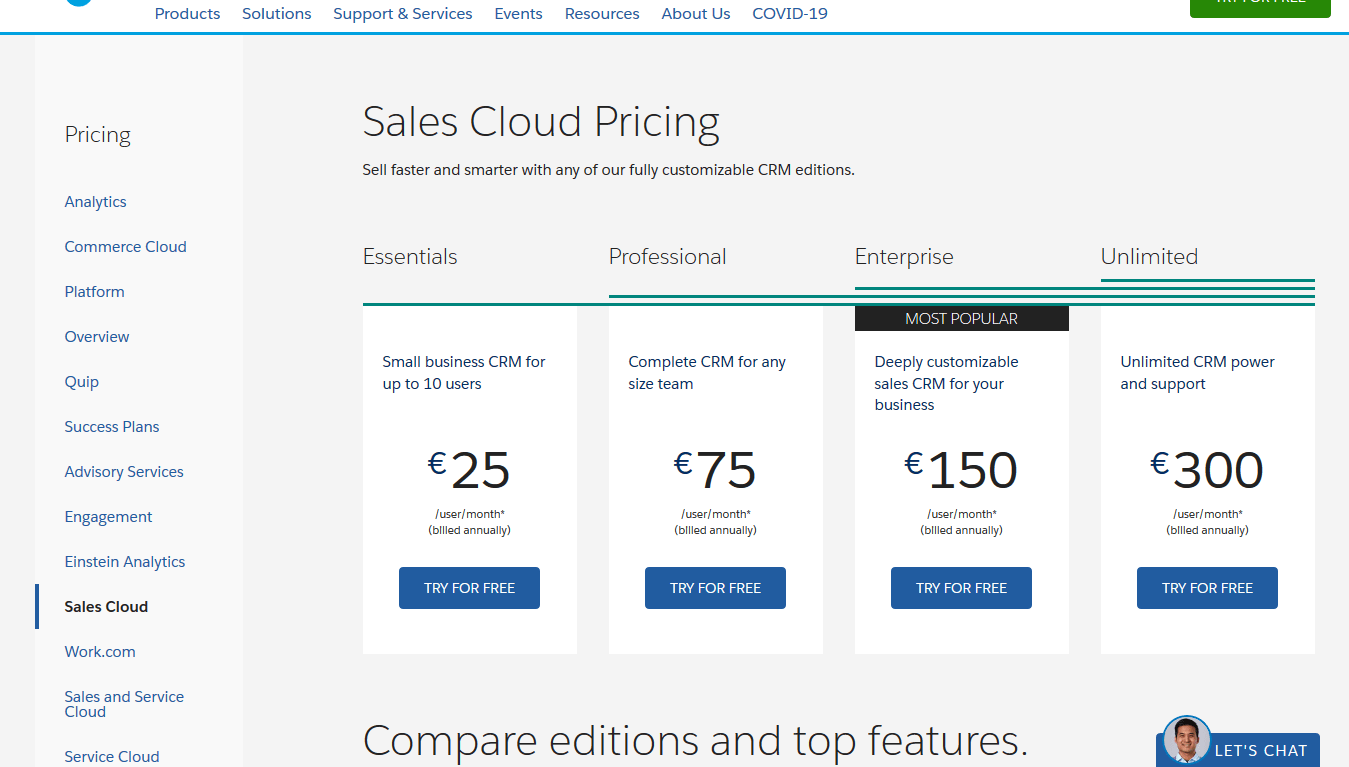Try the Unlimited edition for free
Viewport: 1349px width, 767px height.
(1207, 588)
